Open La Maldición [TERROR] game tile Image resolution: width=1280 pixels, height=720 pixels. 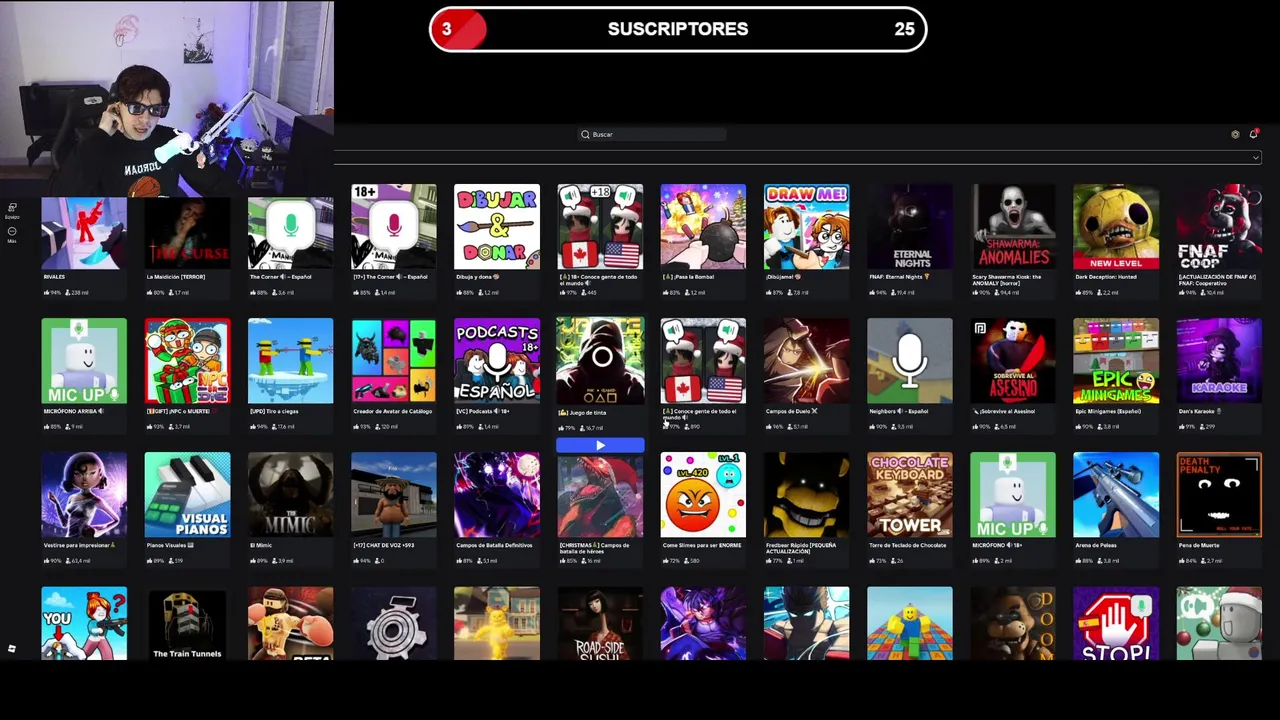pos(187,233)
